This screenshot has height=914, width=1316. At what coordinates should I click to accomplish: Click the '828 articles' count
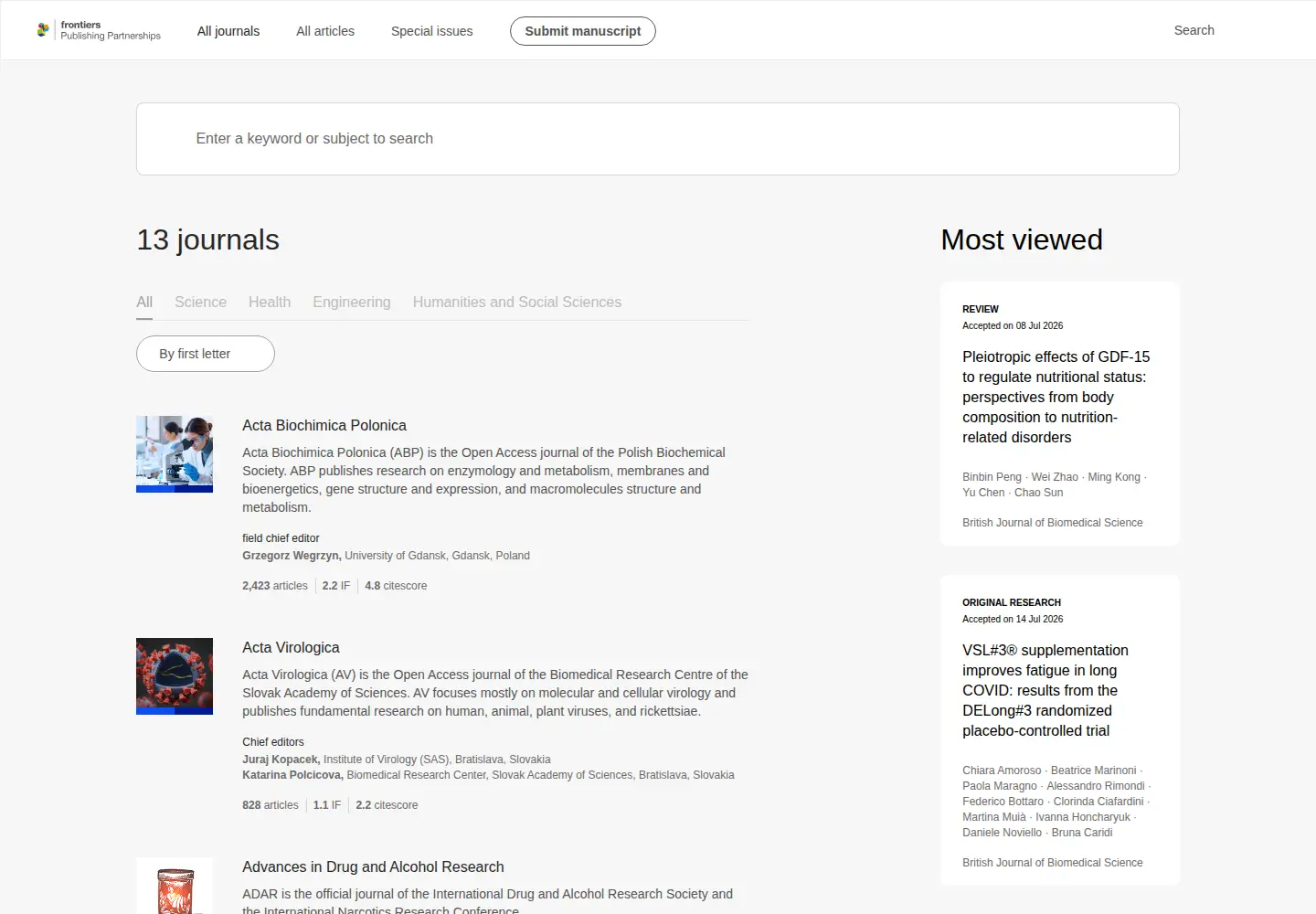(271, 805)
